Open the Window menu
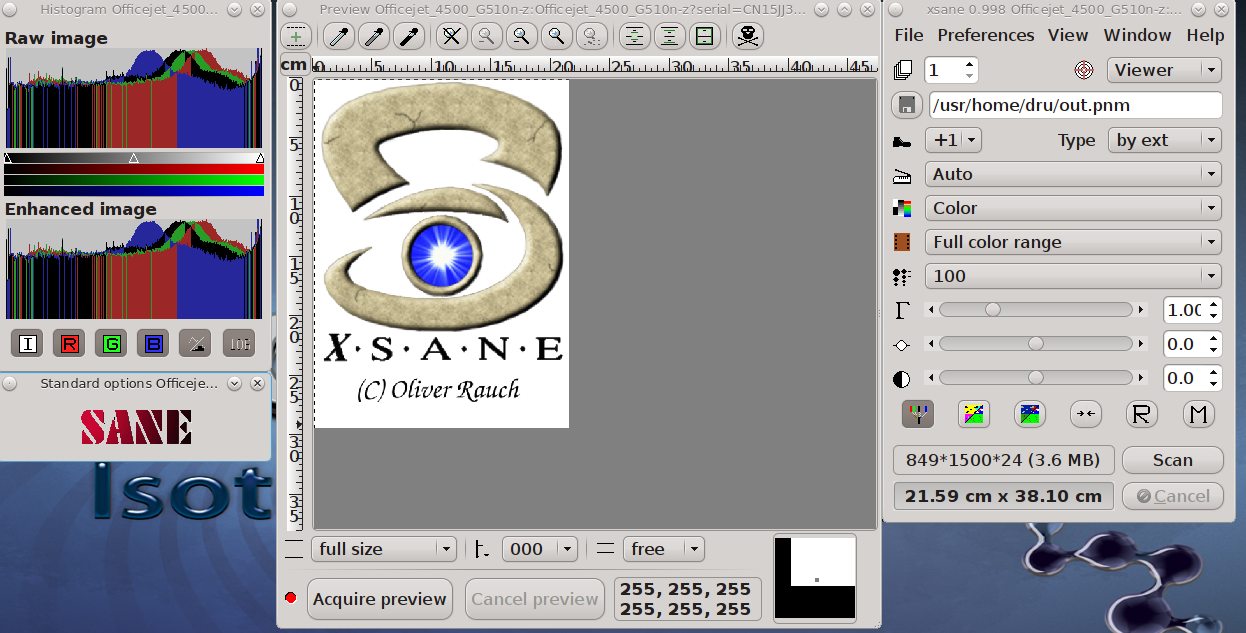1246x633 pixels. tap(1138, 35)
